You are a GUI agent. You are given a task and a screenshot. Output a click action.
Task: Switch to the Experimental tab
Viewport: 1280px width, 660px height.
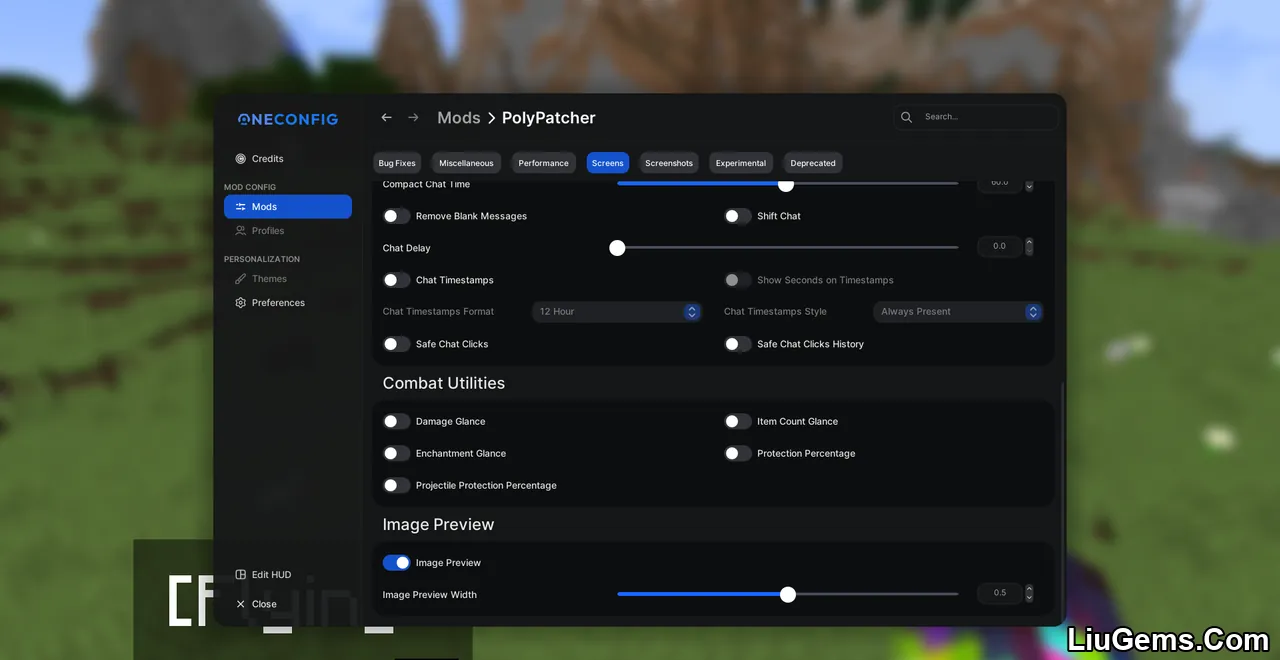(x=741, y=163)
